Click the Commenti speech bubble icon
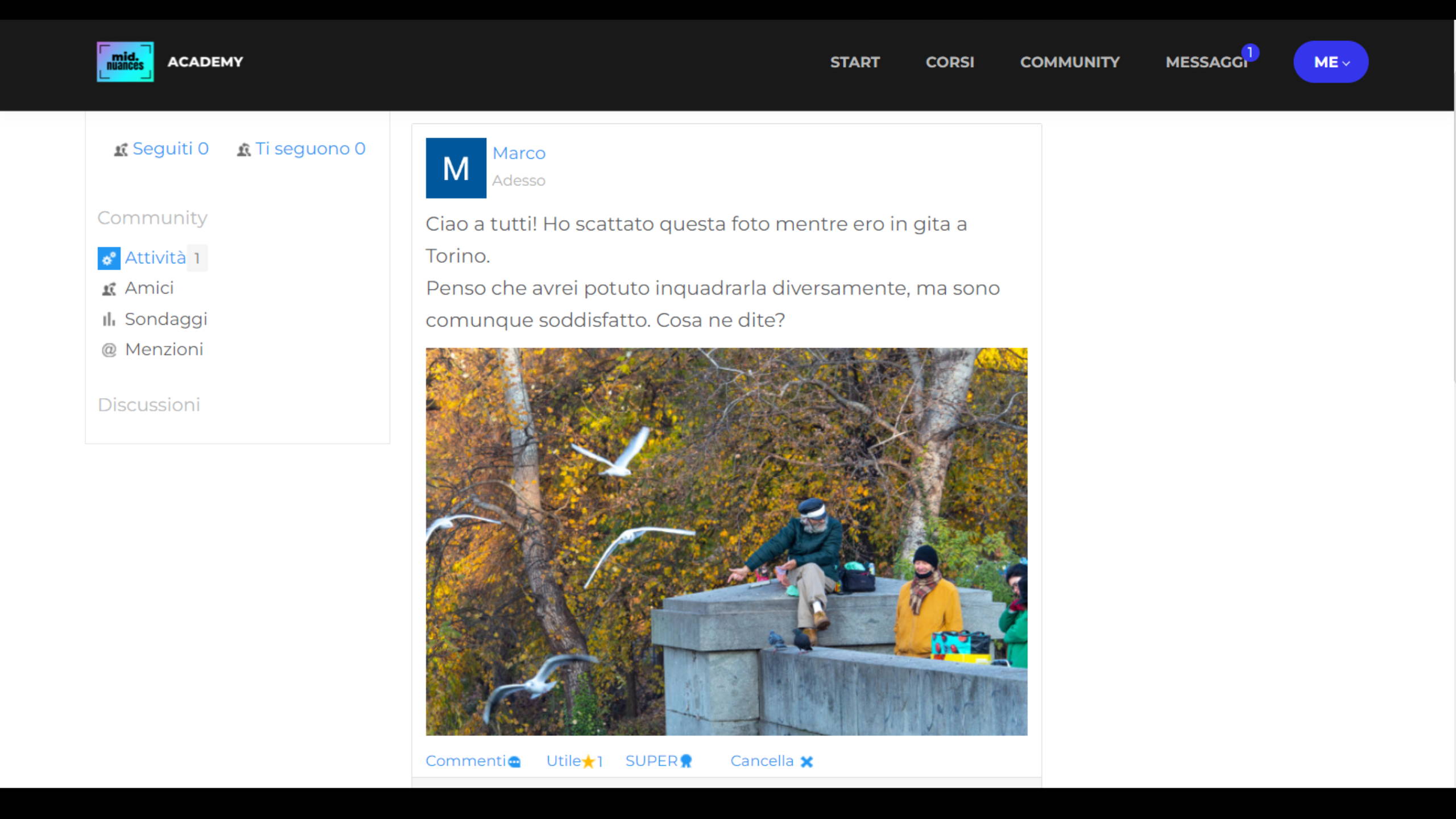 coord(514,762)
